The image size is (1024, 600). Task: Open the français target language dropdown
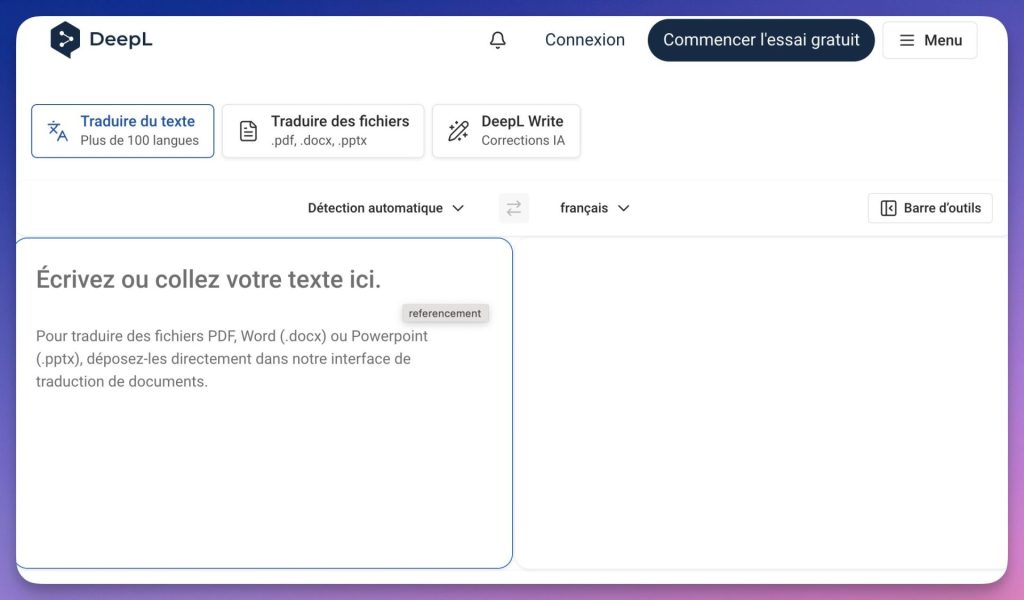pyautogui.click(x=594, y=208)
